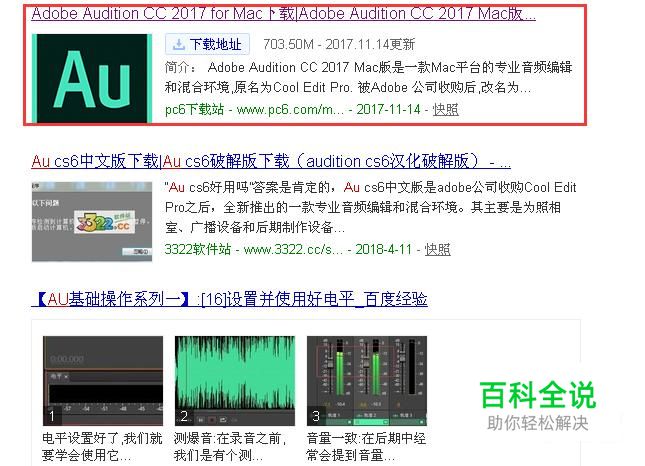Click the 3322.cc screenshot thumbnail
This screenshot has width=645, height=466.
pos(92,222)
